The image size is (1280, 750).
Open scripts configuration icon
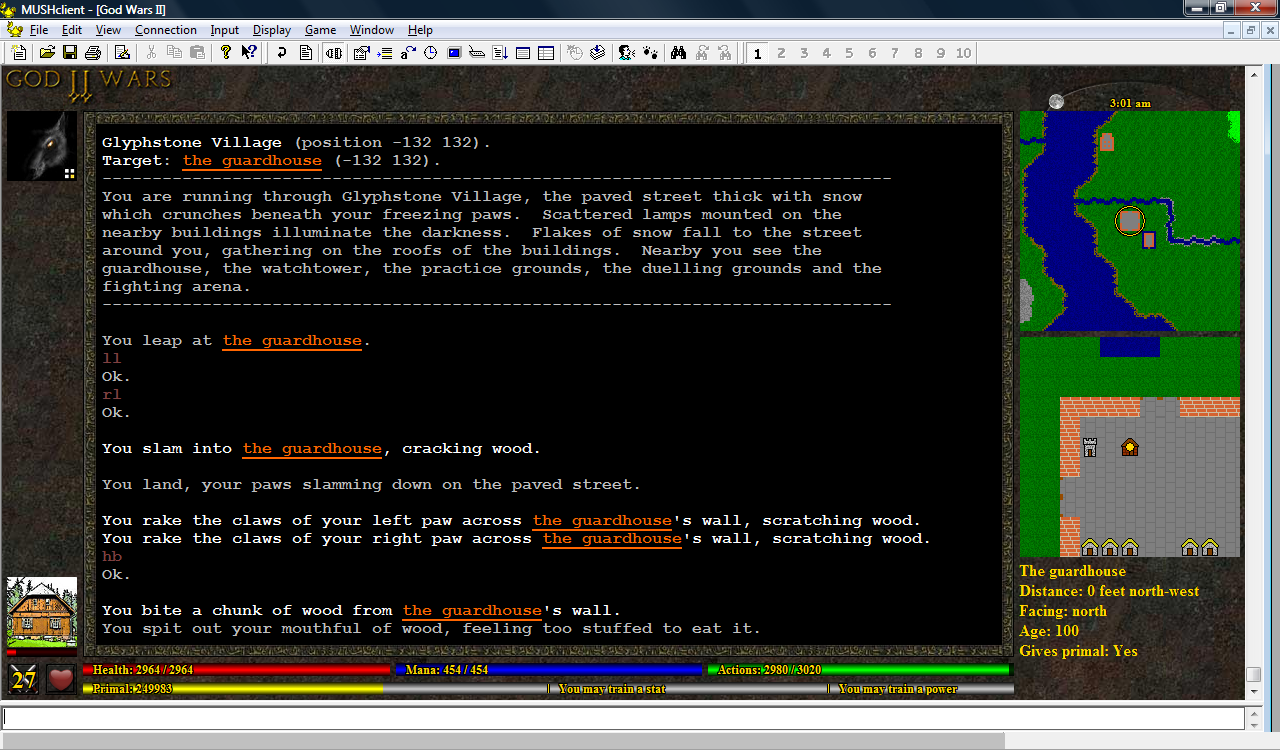point(500,53)
